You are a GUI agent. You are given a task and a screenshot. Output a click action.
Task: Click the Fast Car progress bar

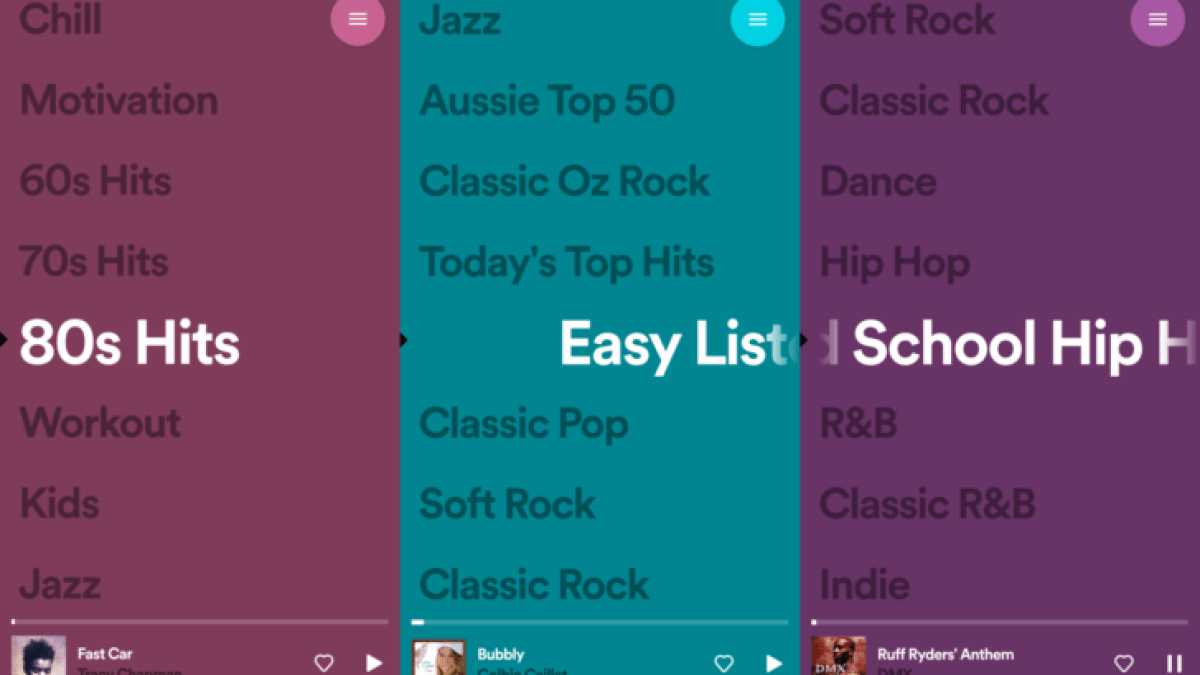200,622
